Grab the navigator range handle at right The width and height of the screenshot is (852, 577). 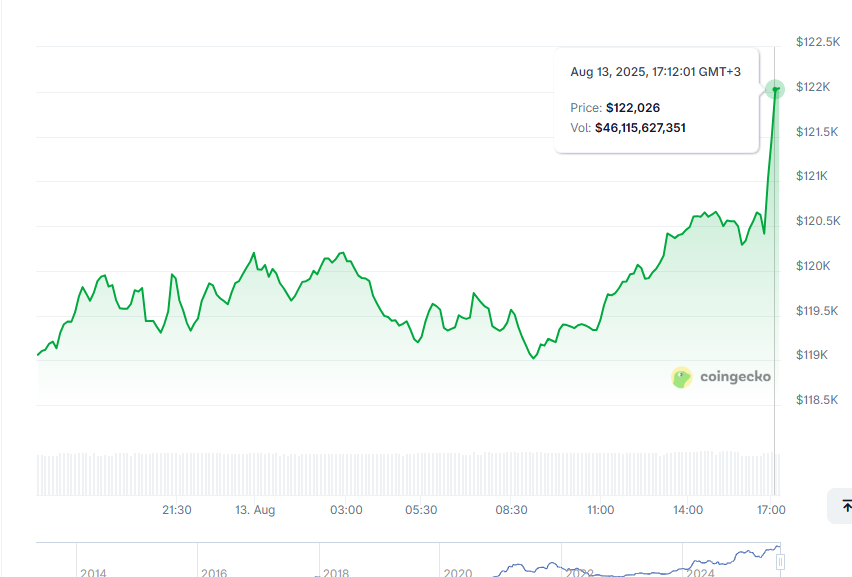coord(780,562)
